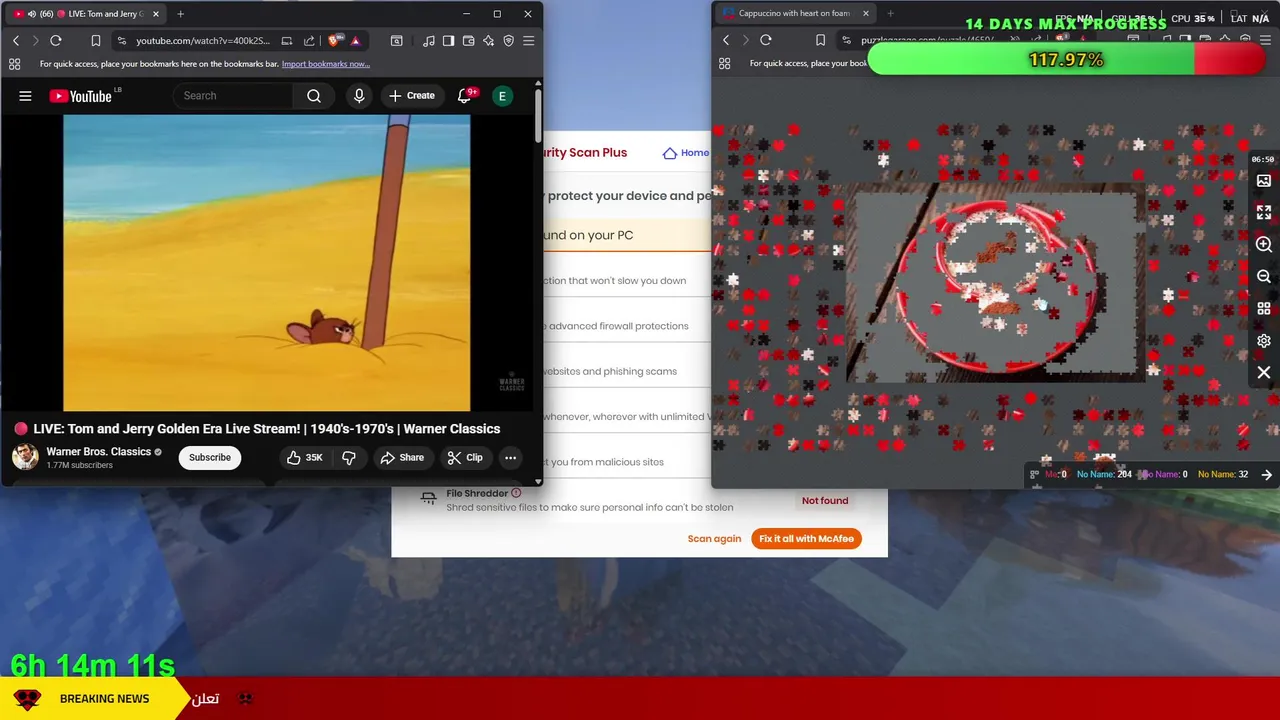Select the Cappuccino with heart on foam tab
The image size is (1280, 720).
pos(794,13)
